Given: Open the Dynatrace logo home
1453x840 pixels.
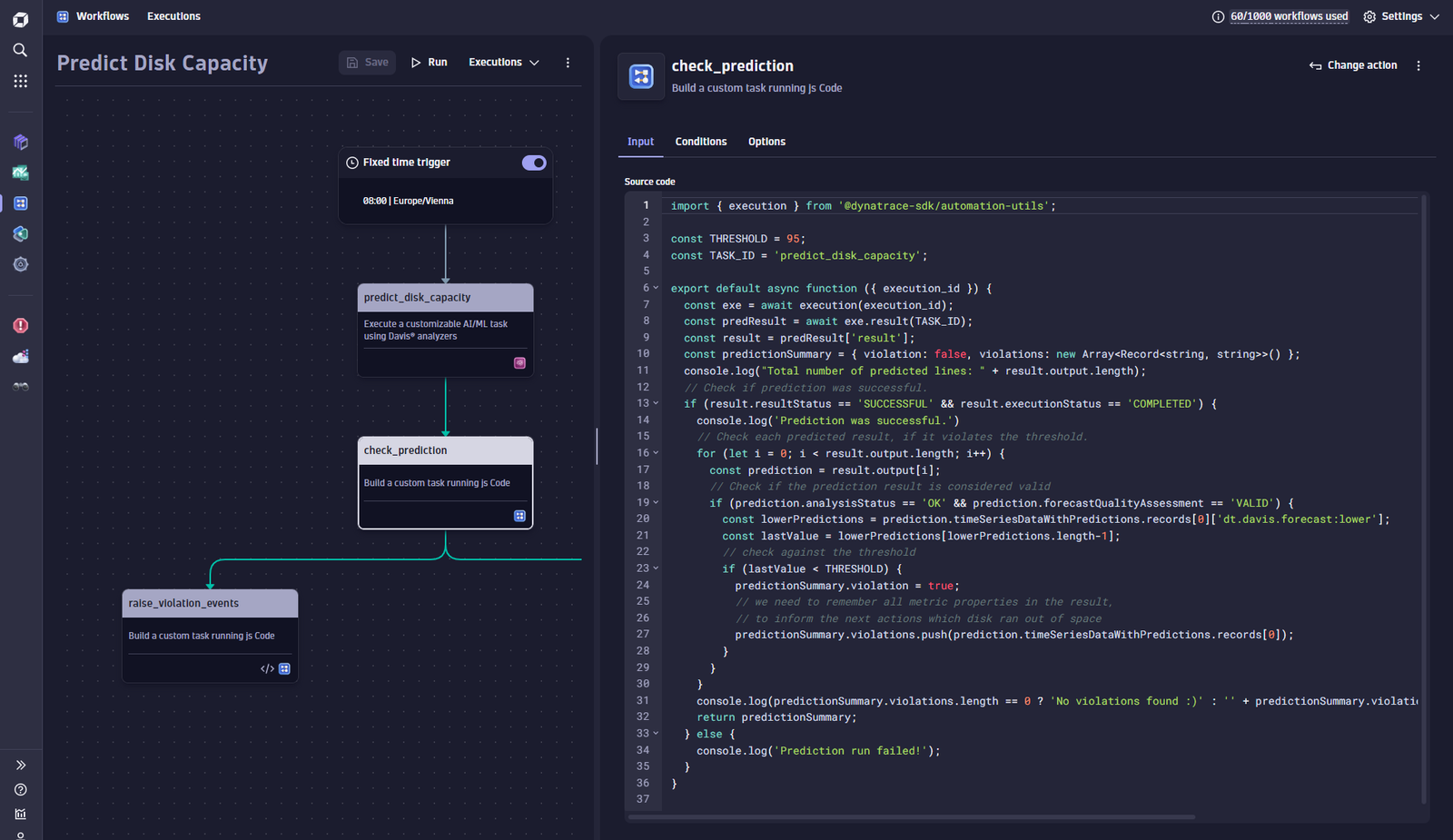Looking at the screenshot, I should click(20, 19).
